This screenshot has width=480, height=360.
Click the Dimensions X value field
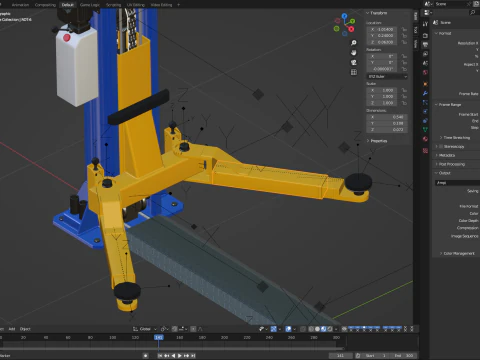[387, 117]
